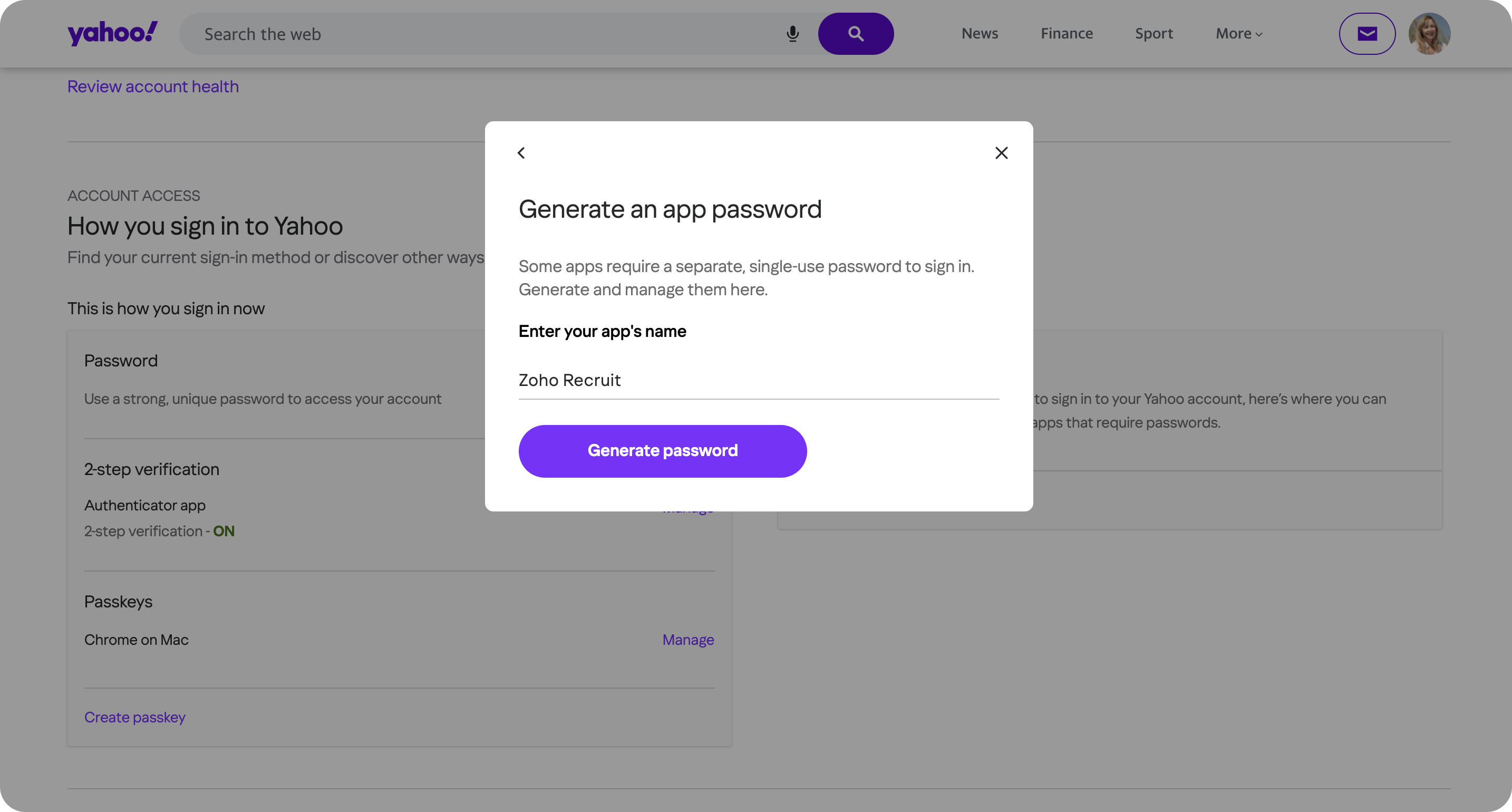Open the News navigation item
The image size is (1512, 812).
[x=980, y=34]
